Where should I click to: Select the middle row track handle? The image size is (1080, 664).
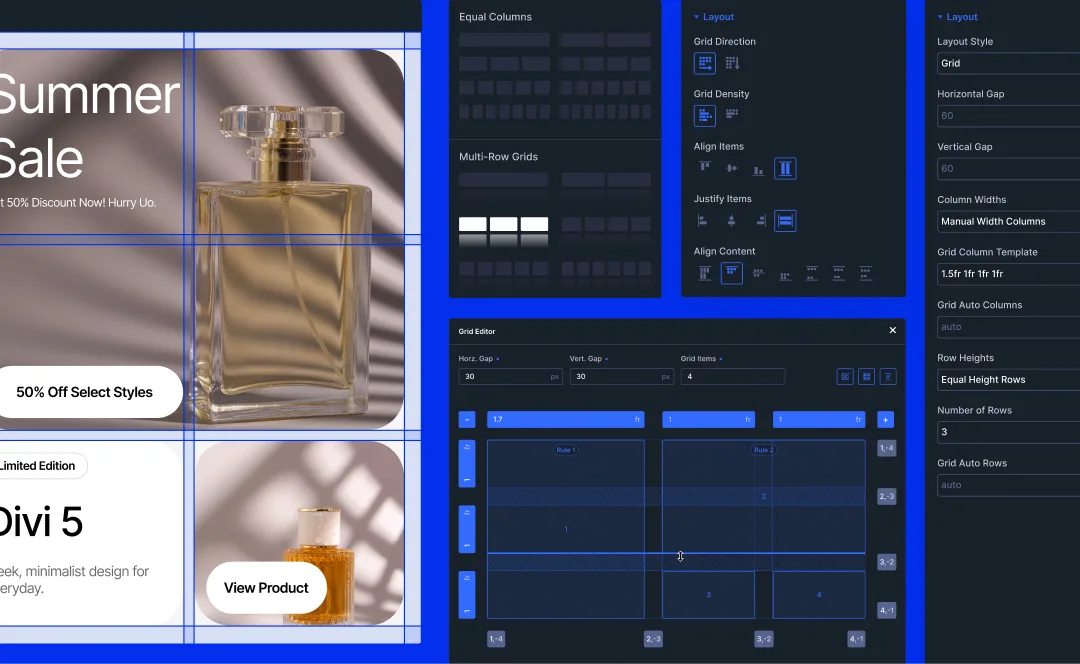(467, 529)
